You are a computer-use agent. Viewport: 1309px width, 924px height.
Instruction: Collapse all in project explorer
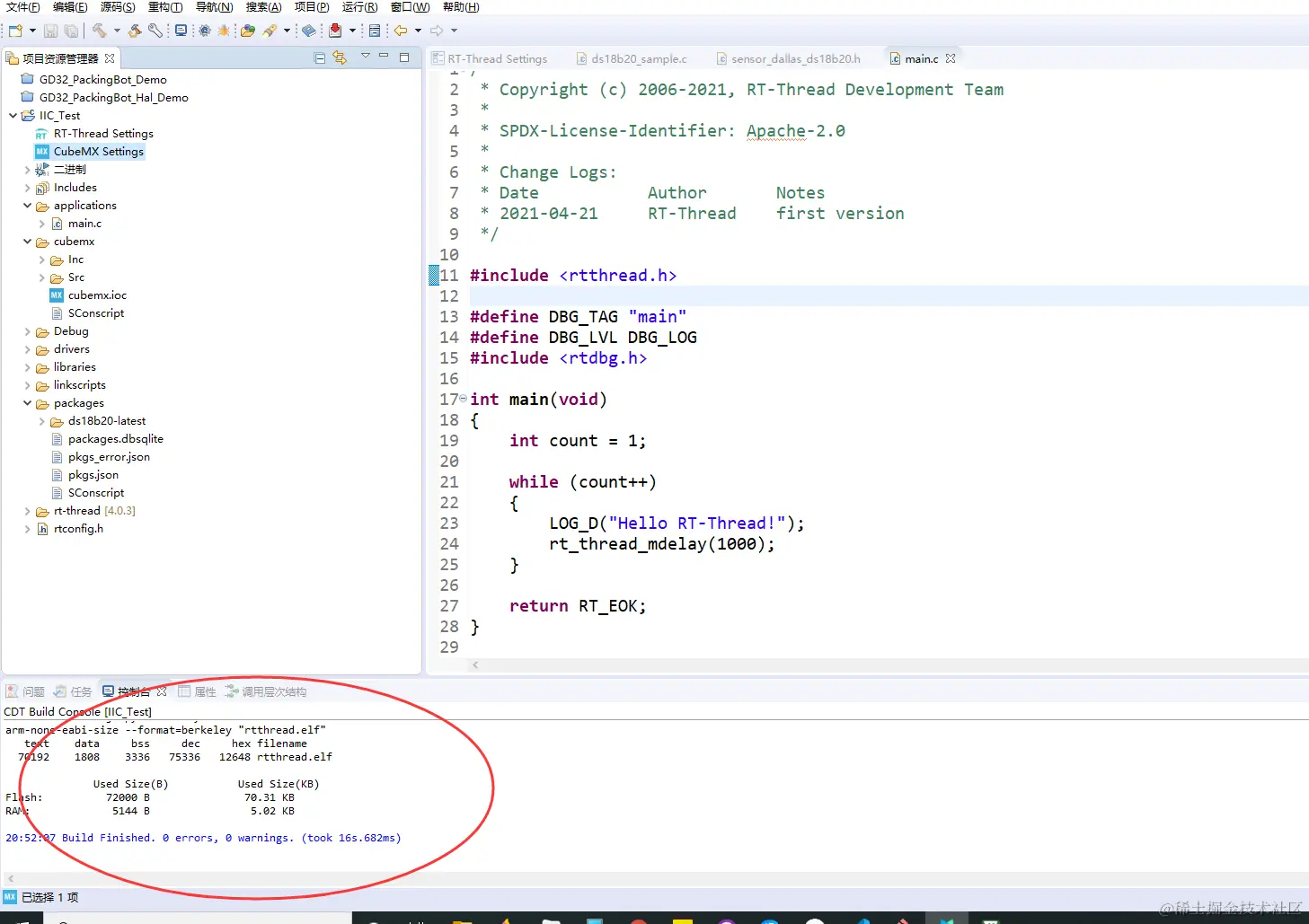point(320,58)
